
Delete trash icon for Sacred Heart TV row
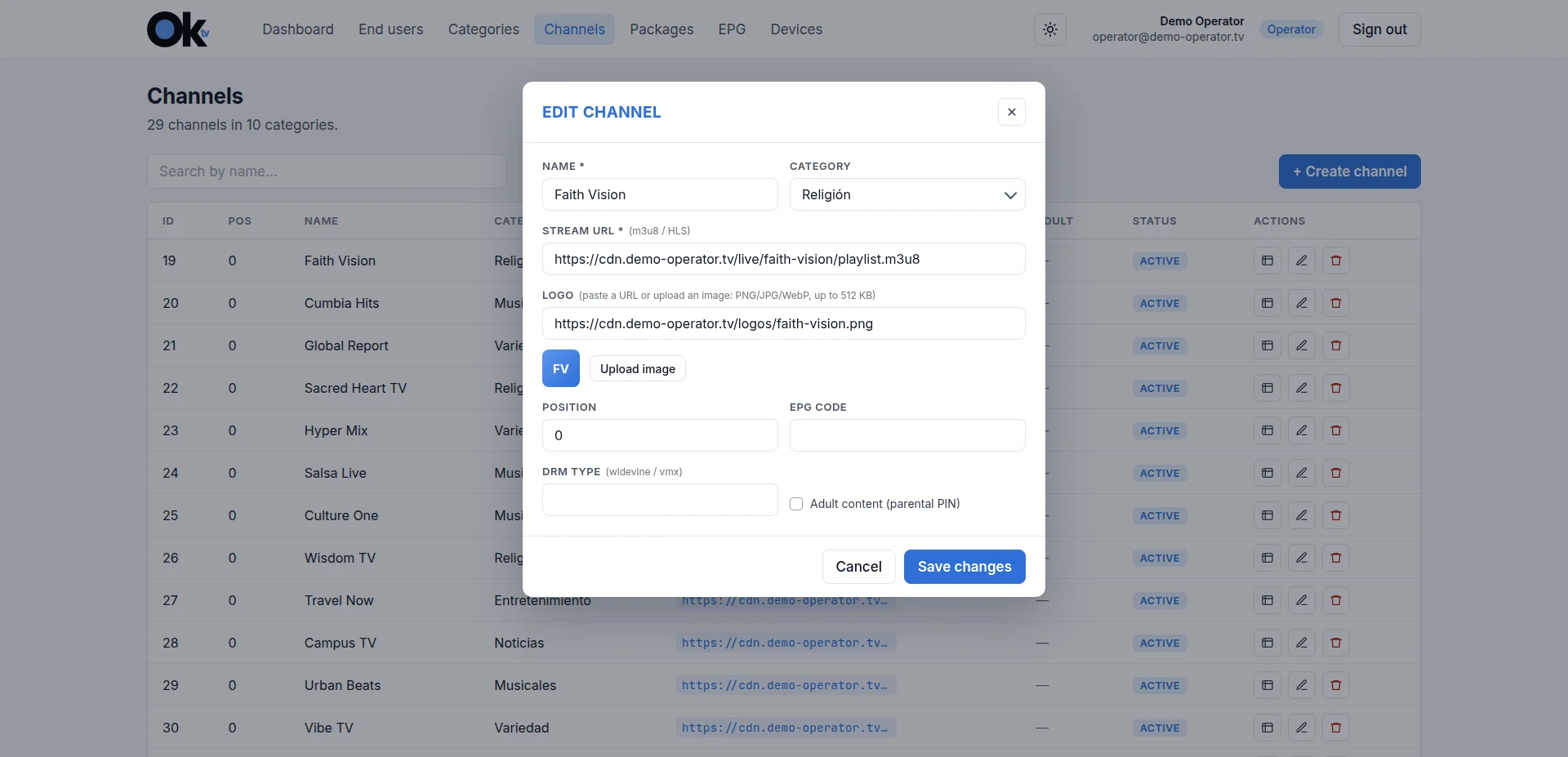coord(1336,388)
